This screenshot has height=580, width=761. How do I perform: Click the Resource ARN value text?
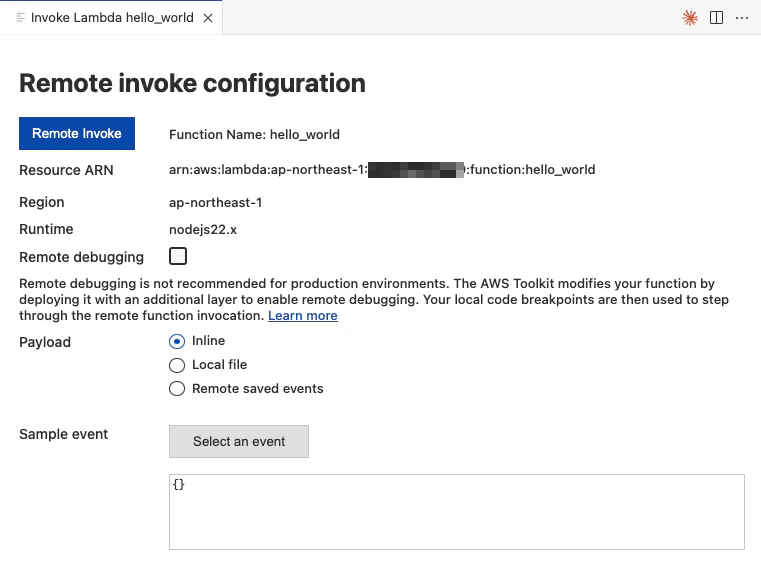[x=382, y=169]
